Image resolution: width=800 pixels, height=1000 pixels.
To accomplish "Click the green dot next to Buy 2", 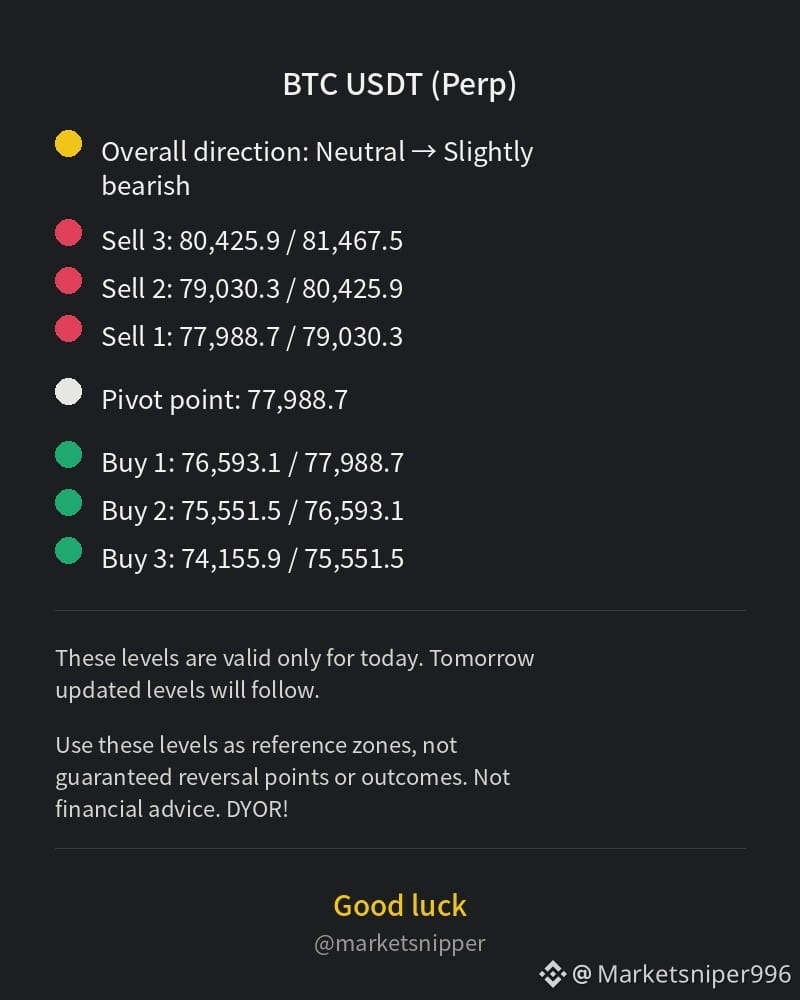I will 68,503.
